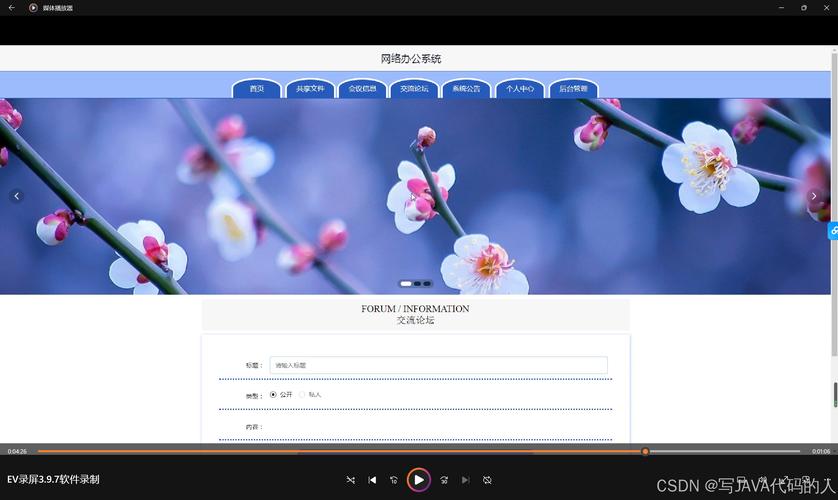Image resolution: width=838 pixels, height=500 pixels.
Task: Go to the previous track
Action: pyautogui.click(x=372, y=480)
